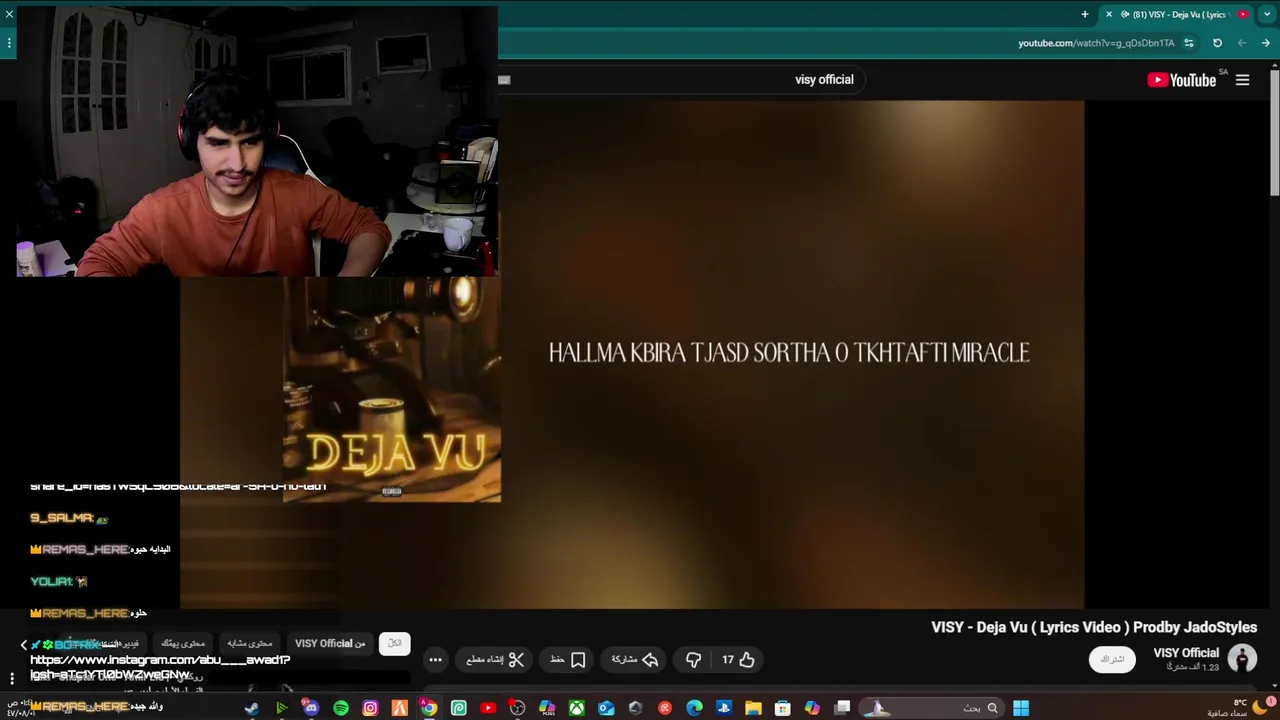Select the VISY - Deja Vu browser tab

pos(1176,14)
